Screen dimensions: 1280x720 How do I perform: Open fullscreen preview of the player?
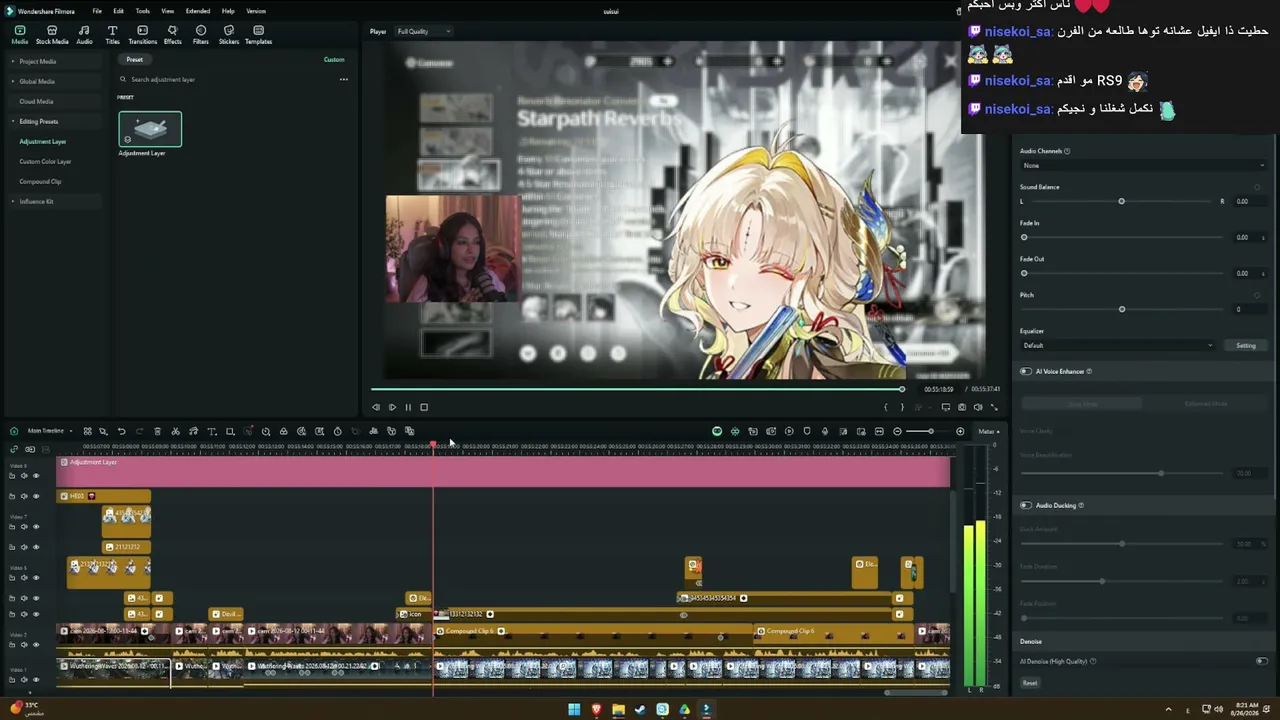click(x=994, y=407)
